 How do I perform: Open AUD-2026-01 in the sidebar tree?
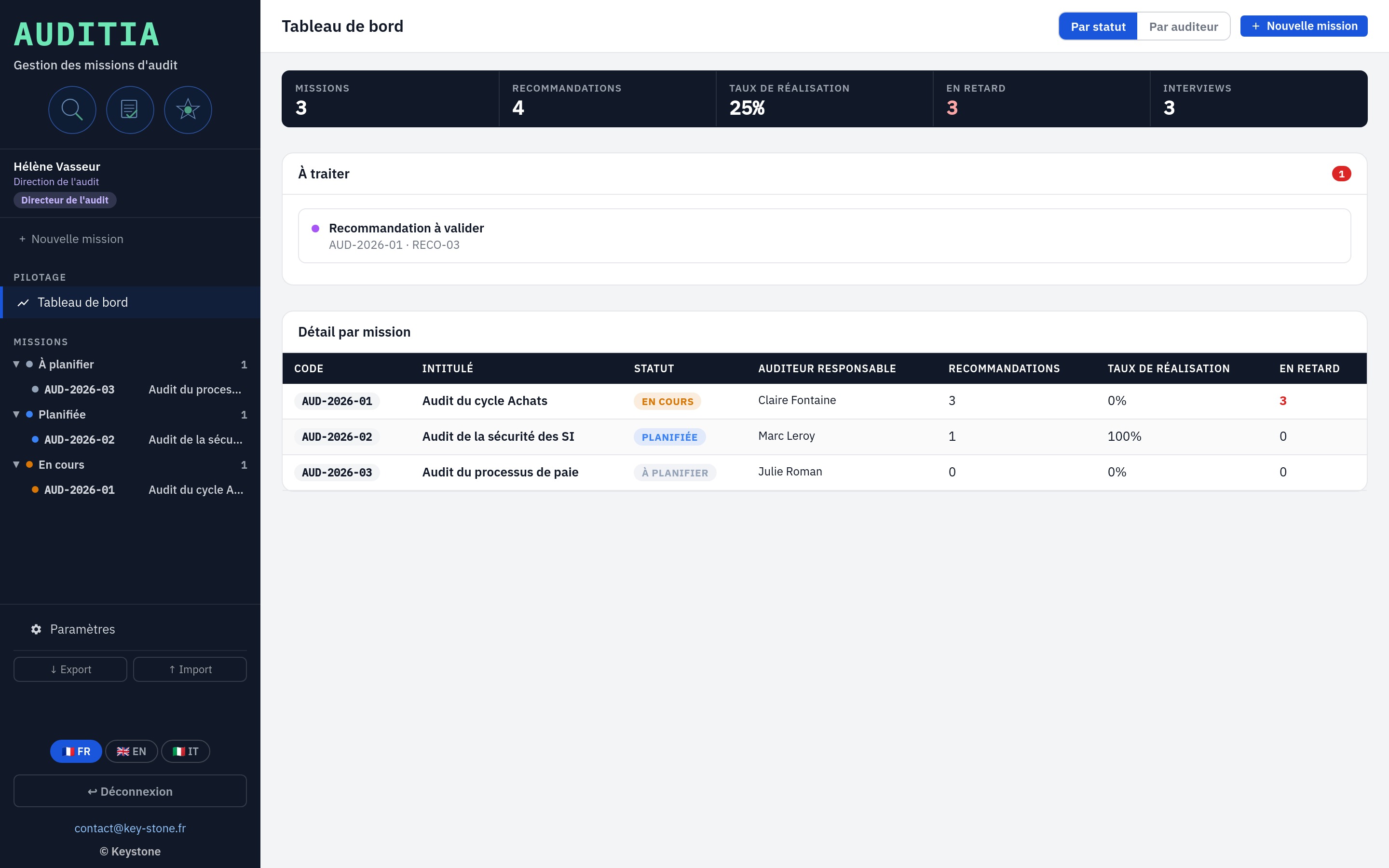(130, 489)
